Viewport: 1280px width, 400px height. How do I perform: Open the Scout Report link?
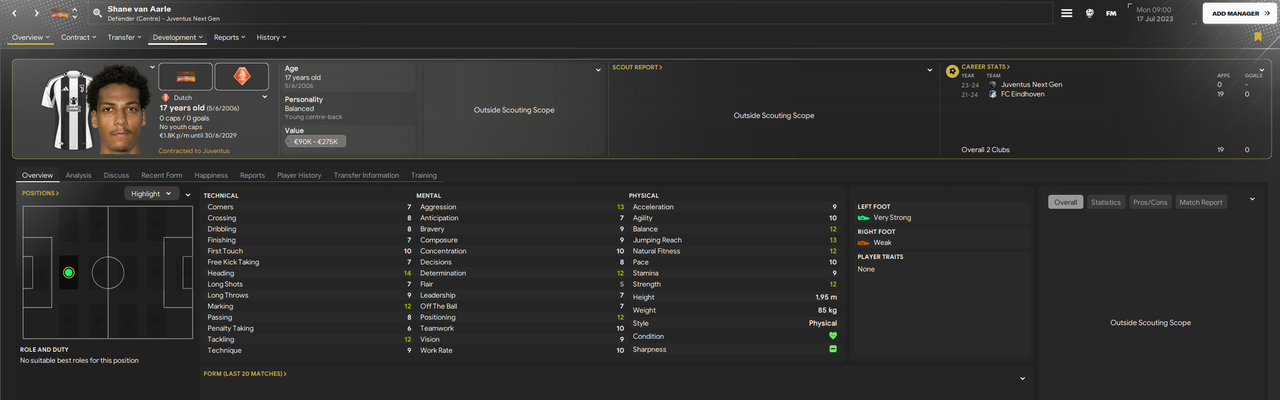[637, 67]
